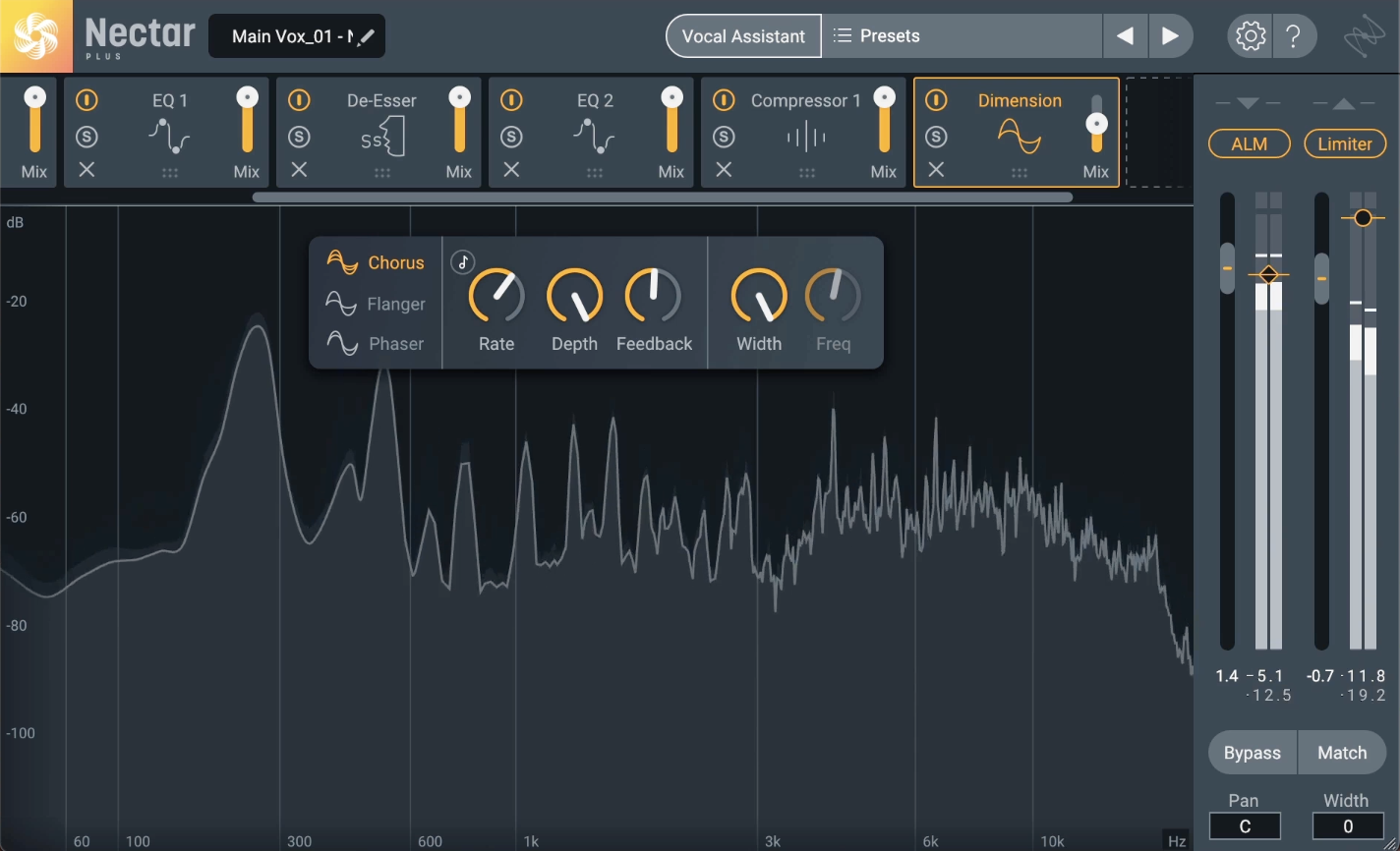
Task: Click the Feedback knob
Action: (653, 296)
